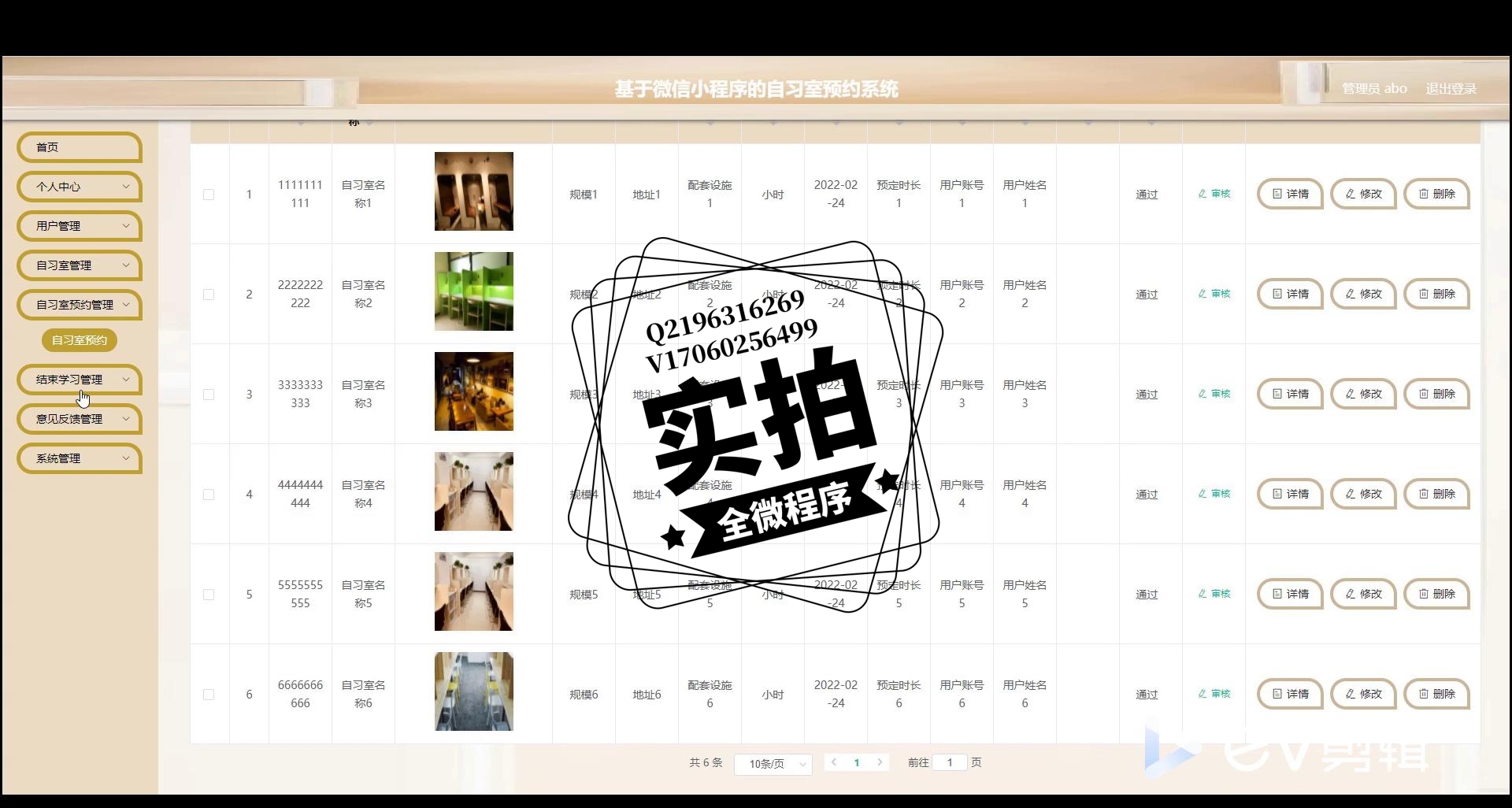View 详情 of reservation 1111111111
This screenshot has width=1512, height=808.
coord(1290,194)
